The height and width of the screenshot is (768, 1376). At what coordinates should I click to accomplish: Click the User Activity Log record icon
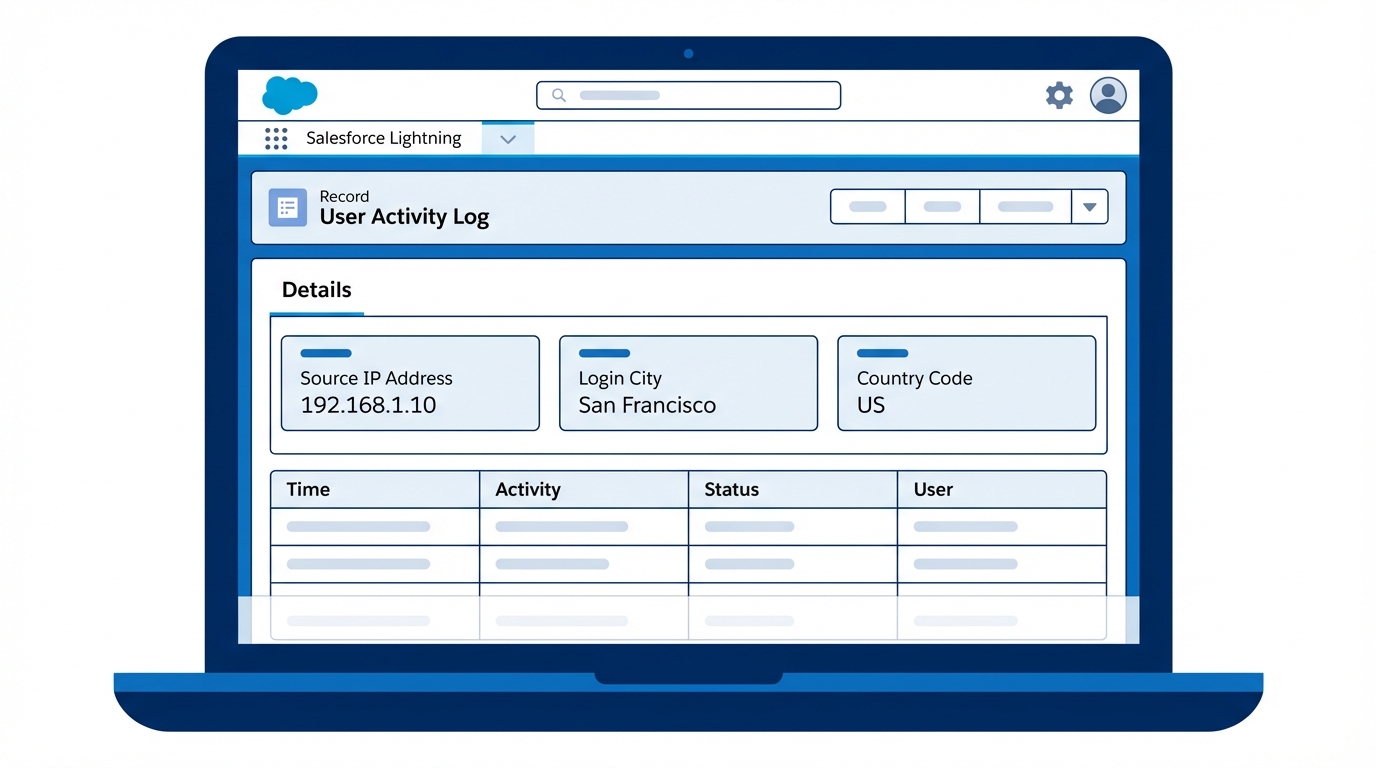click(x=287, y=207)
